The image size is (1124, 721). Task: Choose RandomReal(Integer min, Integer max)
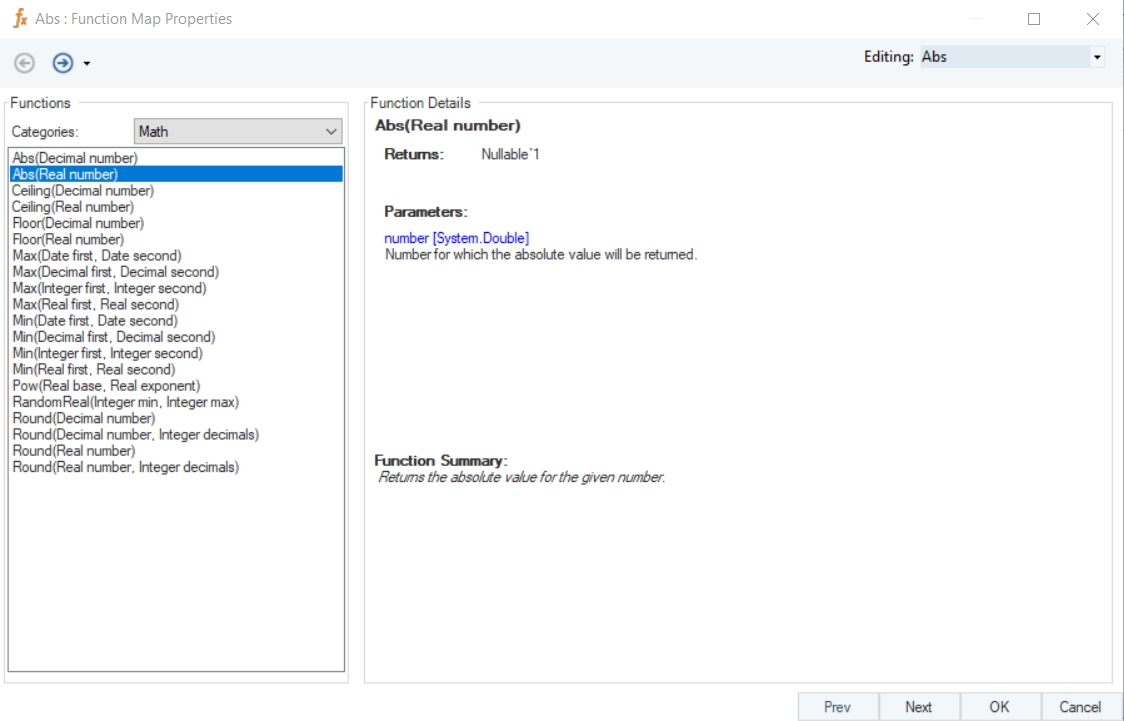(125, 402)
